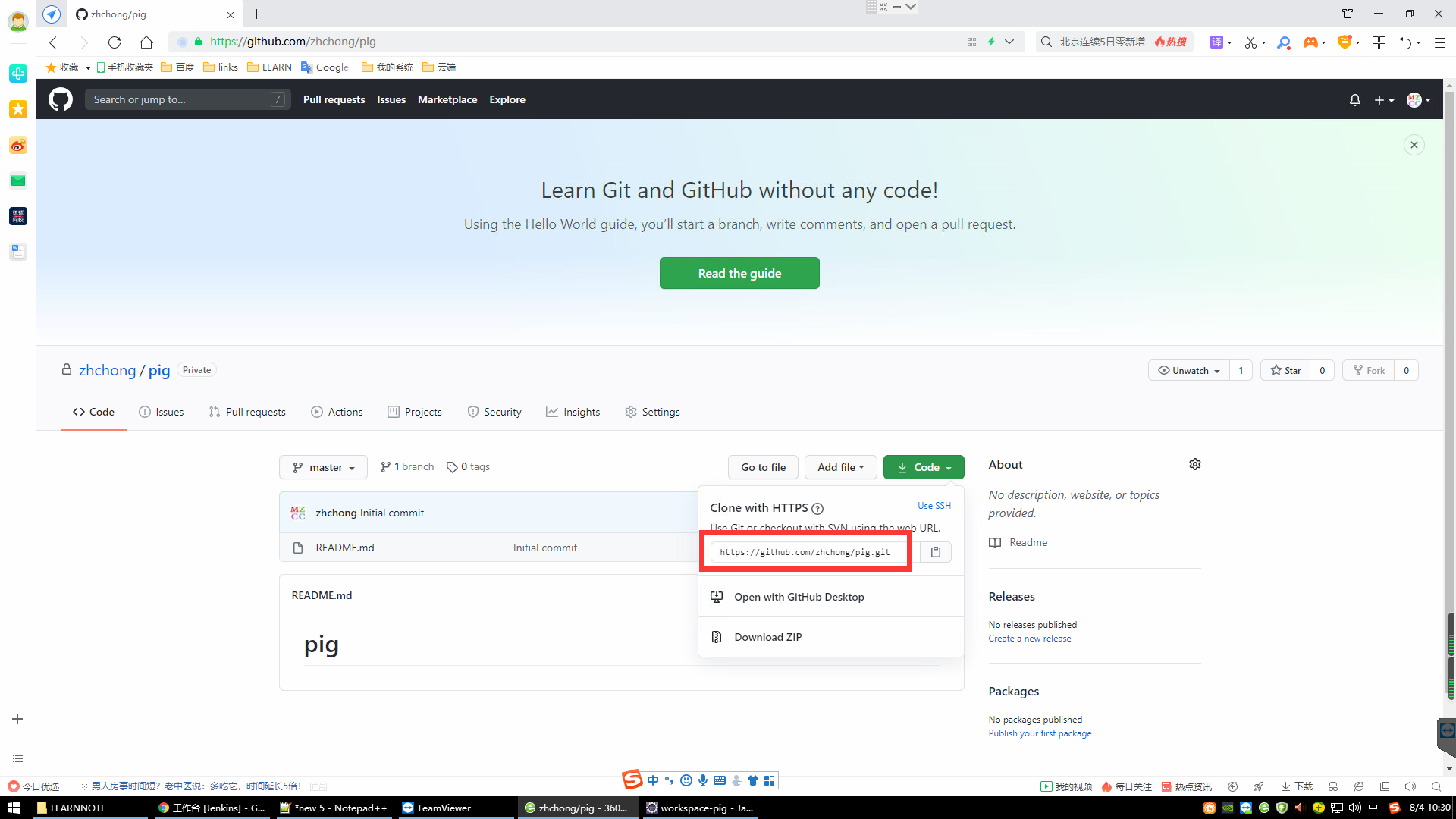Switch to Jenkins Chrome window in taskbar
The height and width of the screenshot is (819, 1456).
click(x=212, y=808)
